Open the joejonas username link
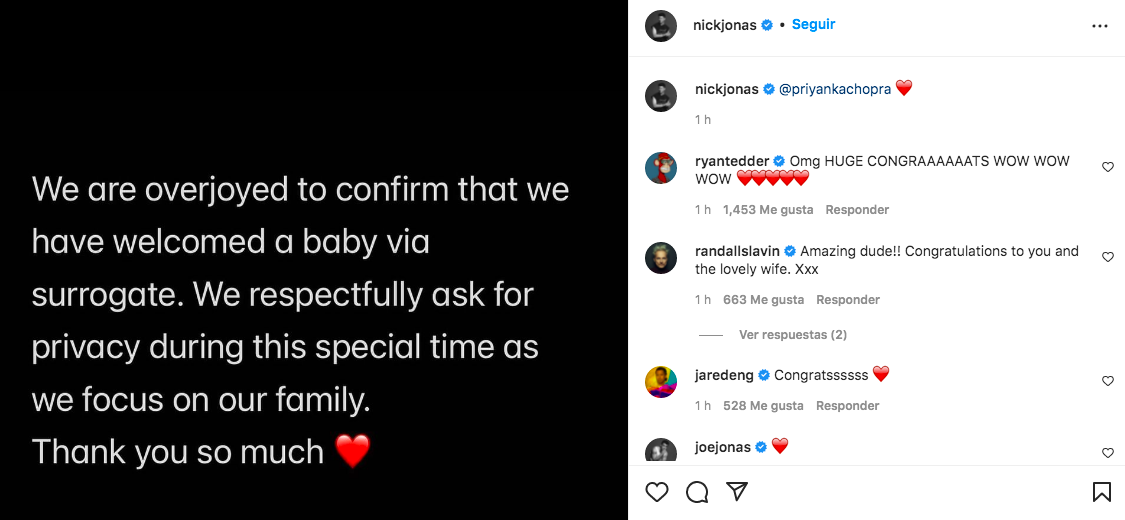 (722, 447)
